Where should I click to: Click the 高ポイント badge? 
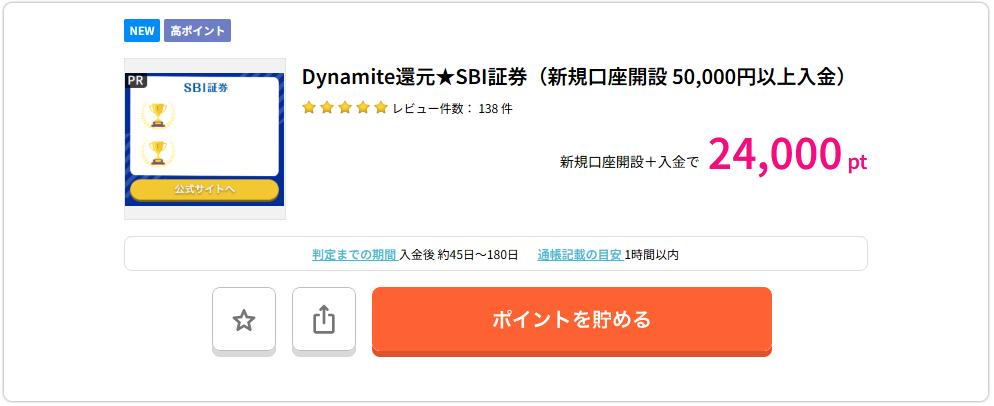click(197, 31)
